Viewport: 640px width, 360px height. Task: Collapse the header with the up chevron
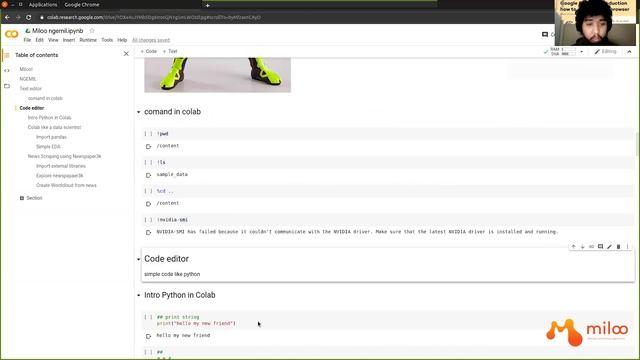(629, 52)
